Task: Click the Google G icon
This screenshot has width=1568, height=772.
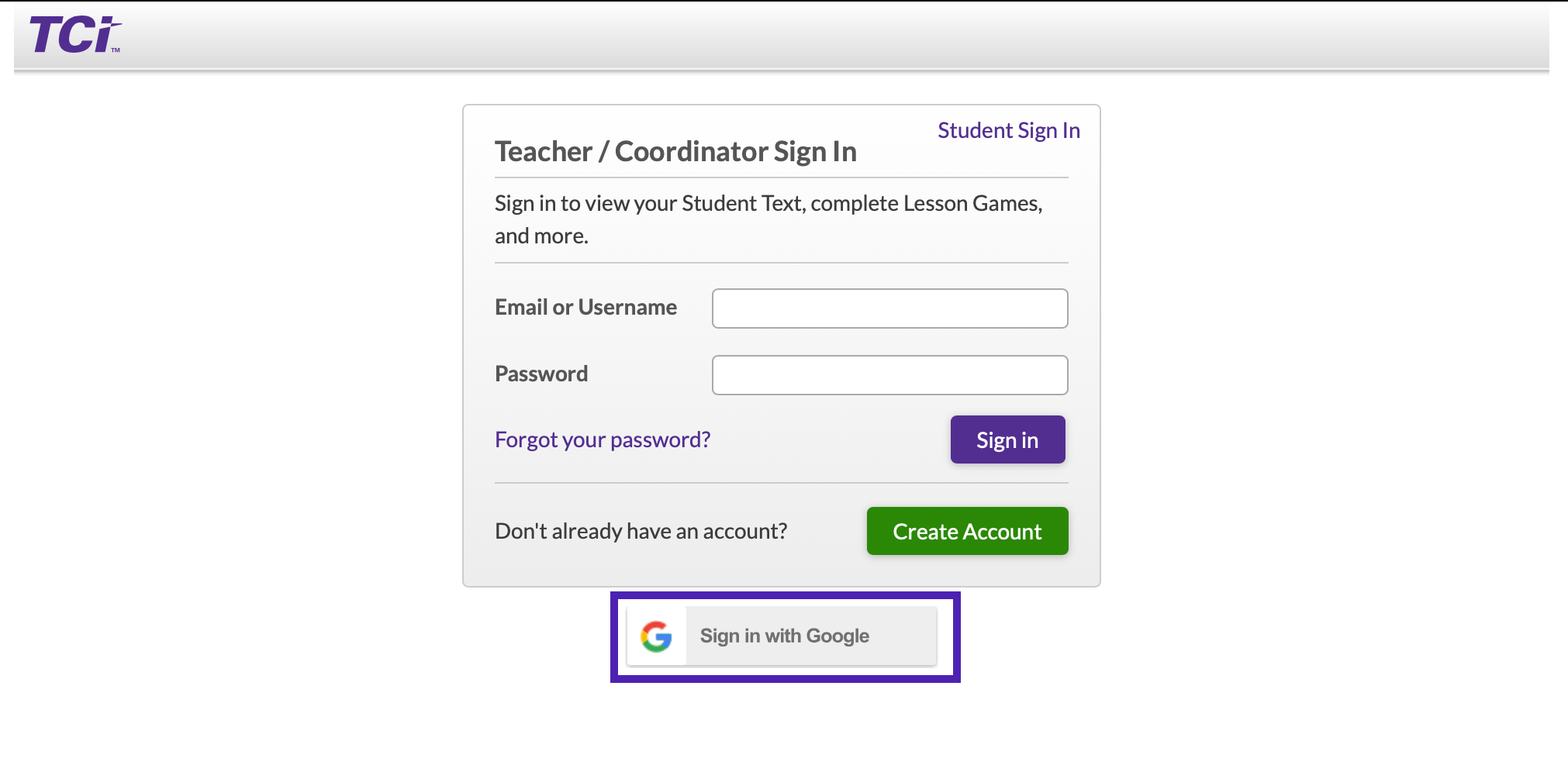Action: click(655, 636)
